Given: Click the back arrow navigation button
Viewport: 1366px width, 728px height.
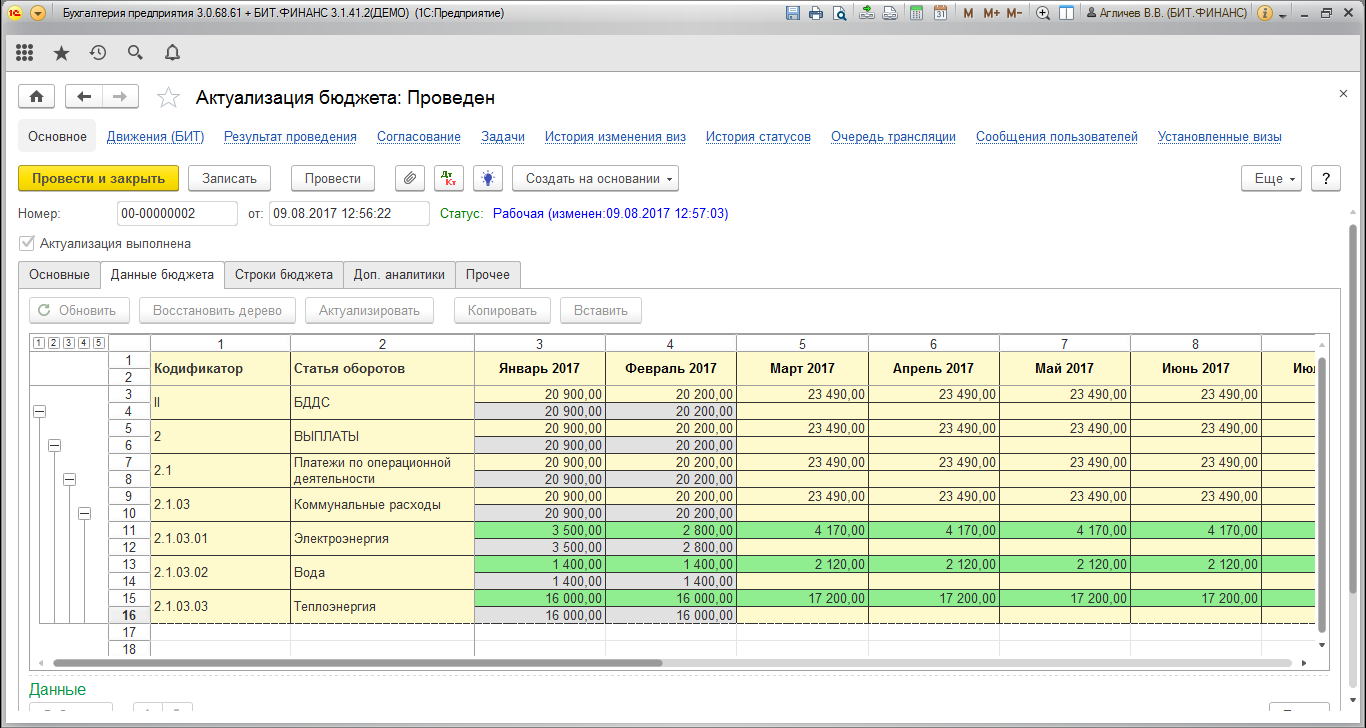Looking at the screenshot, I should (x=84, y=96).
